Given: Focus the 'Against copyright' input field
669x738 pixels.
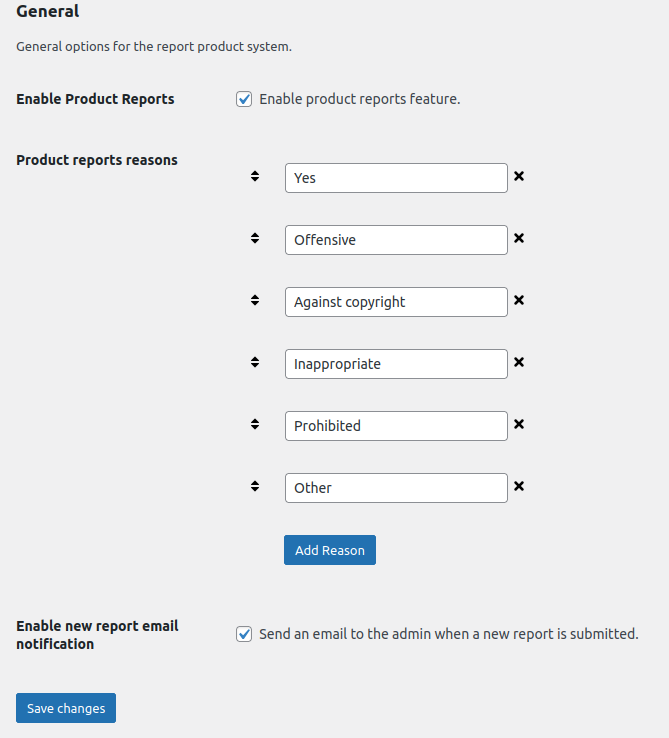Looking at the screenshot, I should [x=396, y=302].
